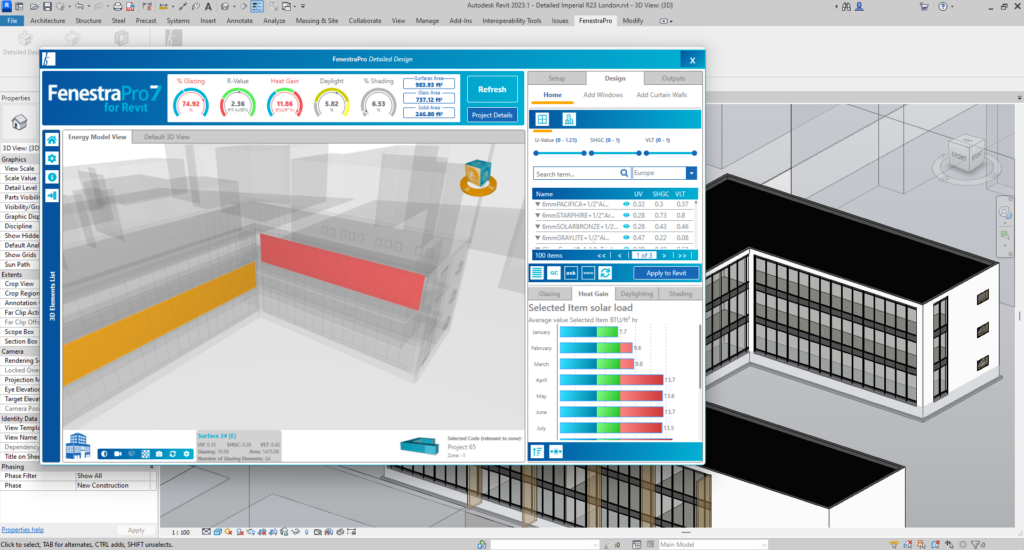Click the checkered pattern icon in viewer toolbar

[x=146, y=453]
